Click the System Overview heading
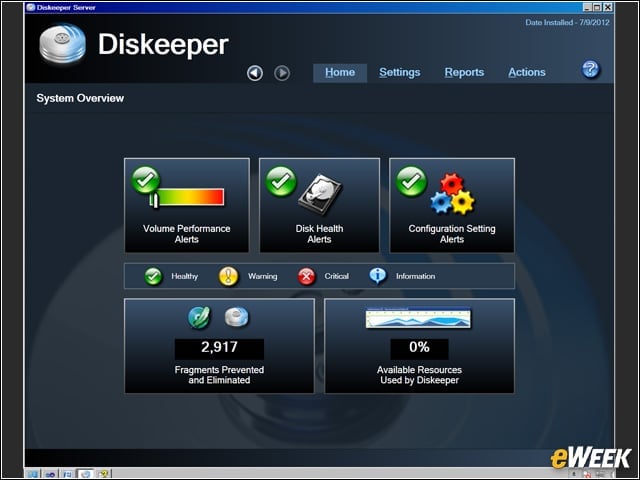This screenshot has height=480, width=640. pos(80,98)
